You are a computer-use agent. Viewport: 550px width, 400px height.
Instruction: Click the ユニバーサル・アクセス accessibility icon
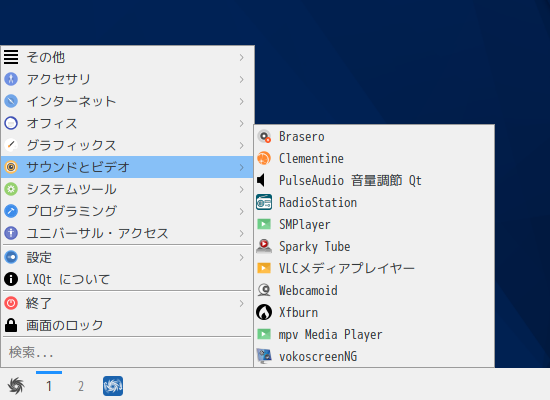point(11,233)
